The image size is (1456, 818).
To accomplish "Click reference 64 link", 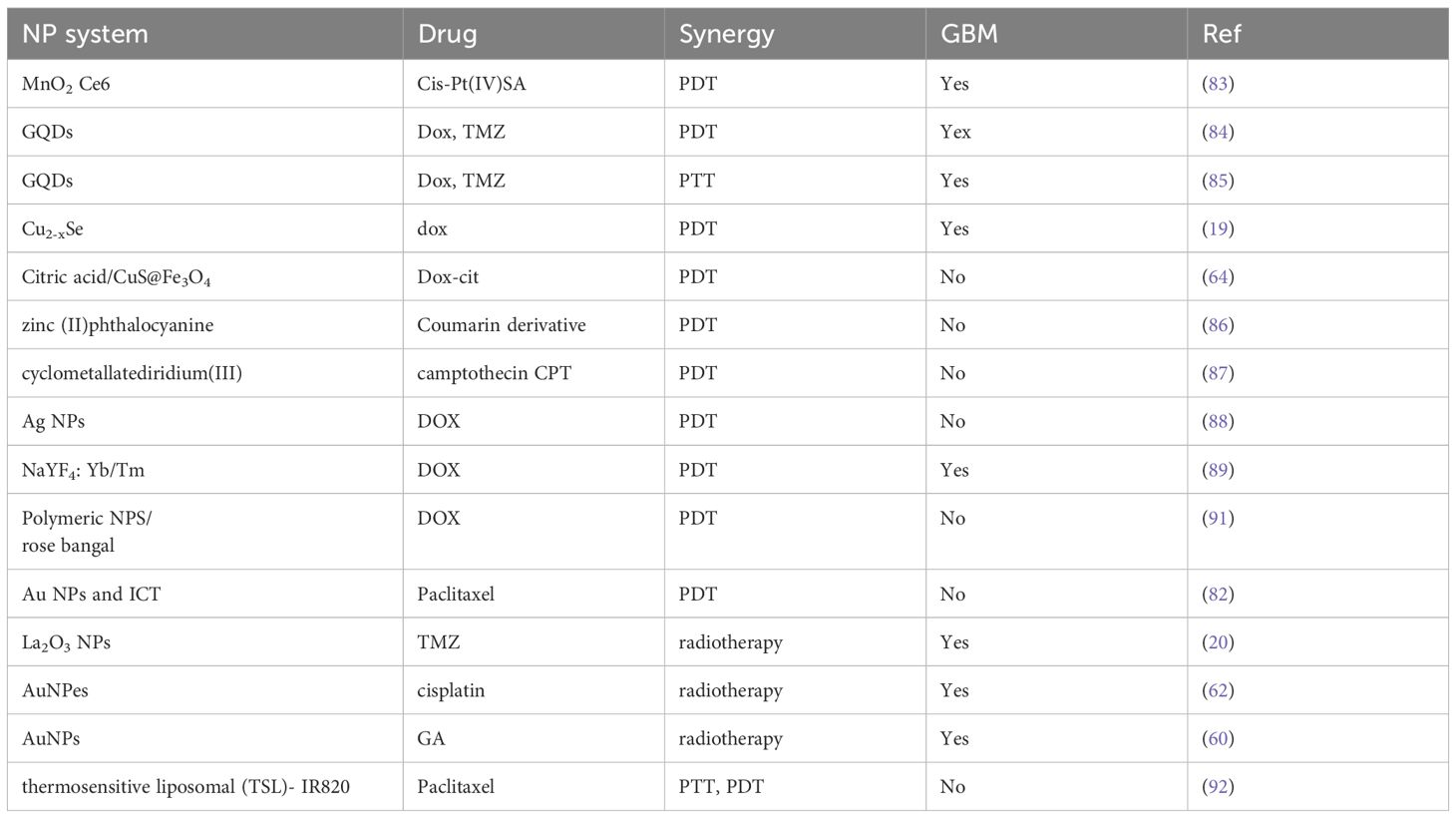I will pos(1218,276).
